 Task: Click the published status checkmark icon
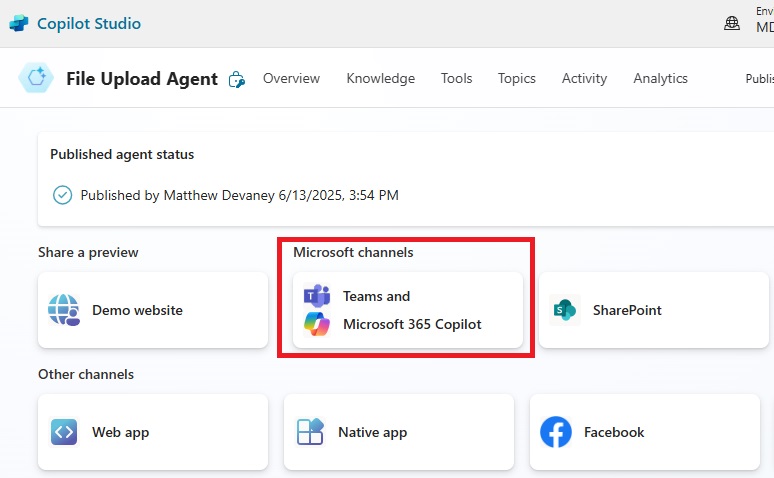pyautogui.click(x=62, y=195)
